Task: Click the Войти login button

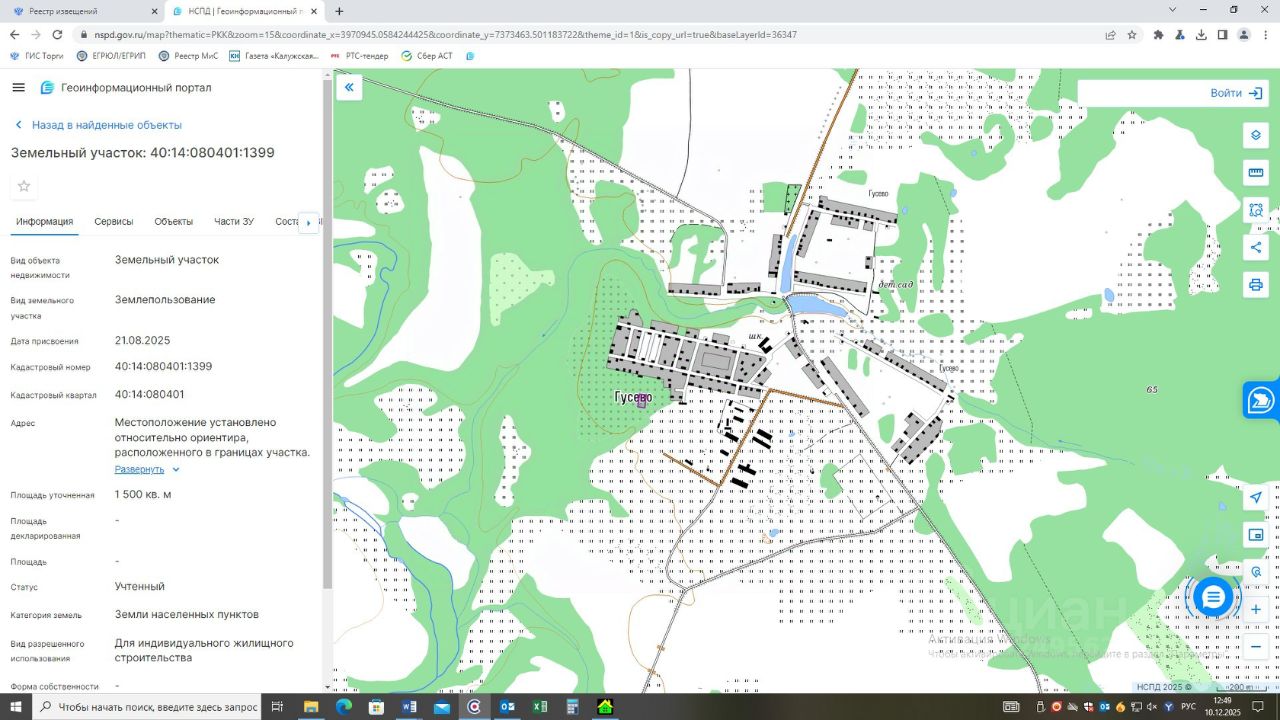Action: (x=1236, y=93)
